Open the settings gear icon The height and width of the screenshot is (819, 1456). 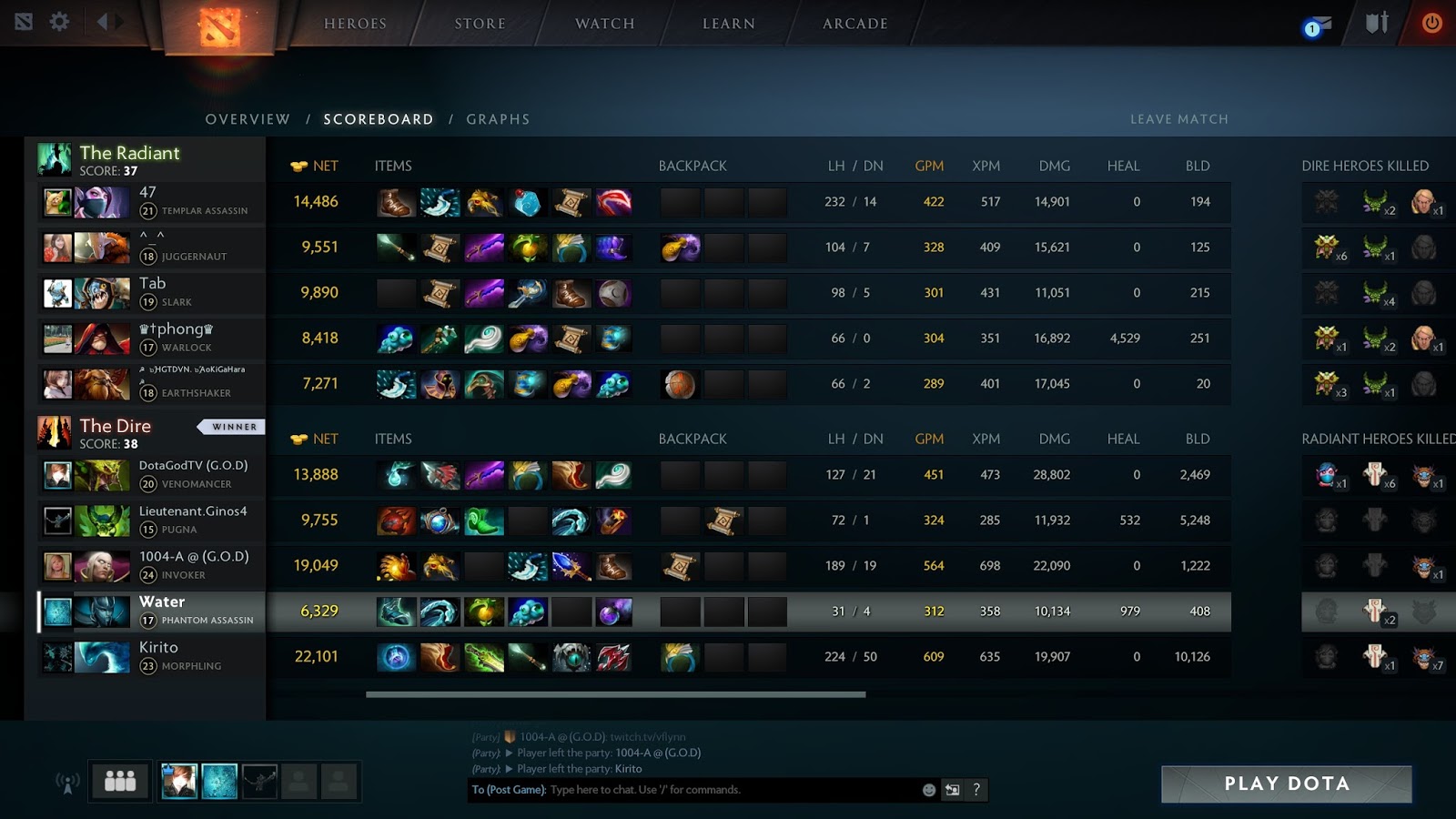point(59,22)
